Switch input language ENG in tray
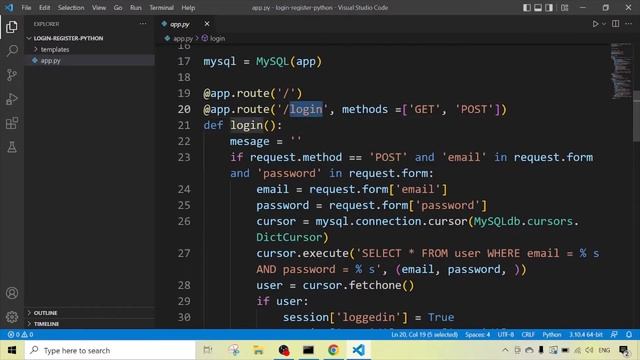 (x=604, y=350)
